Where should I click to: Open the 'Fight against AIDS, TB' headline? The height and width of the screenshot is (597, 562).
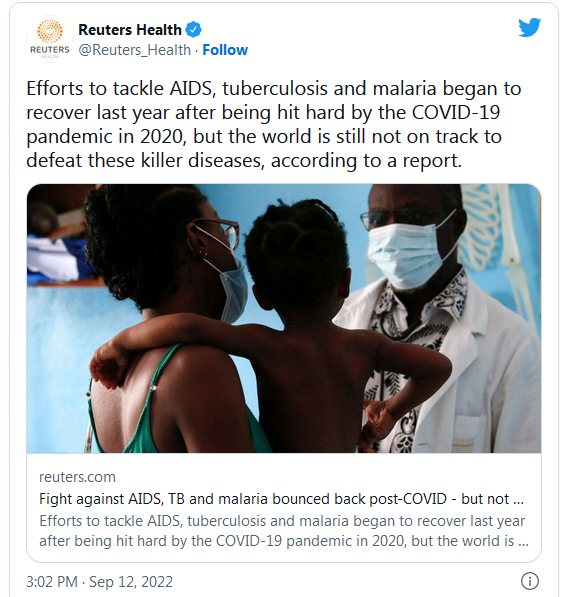[x=281, y=499]
